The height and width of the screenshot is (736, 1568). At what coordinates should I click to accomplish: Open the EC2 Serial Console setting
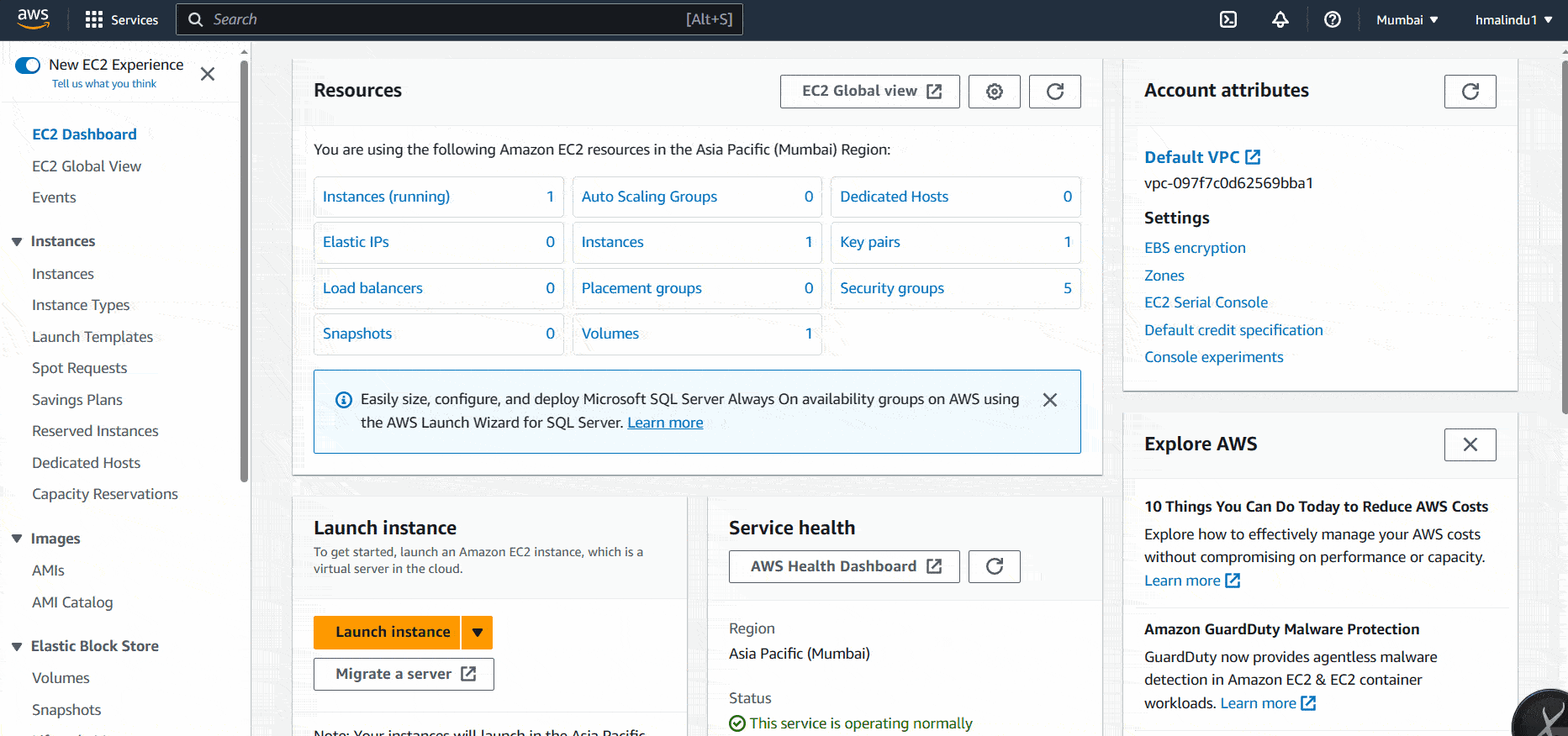1206,302
